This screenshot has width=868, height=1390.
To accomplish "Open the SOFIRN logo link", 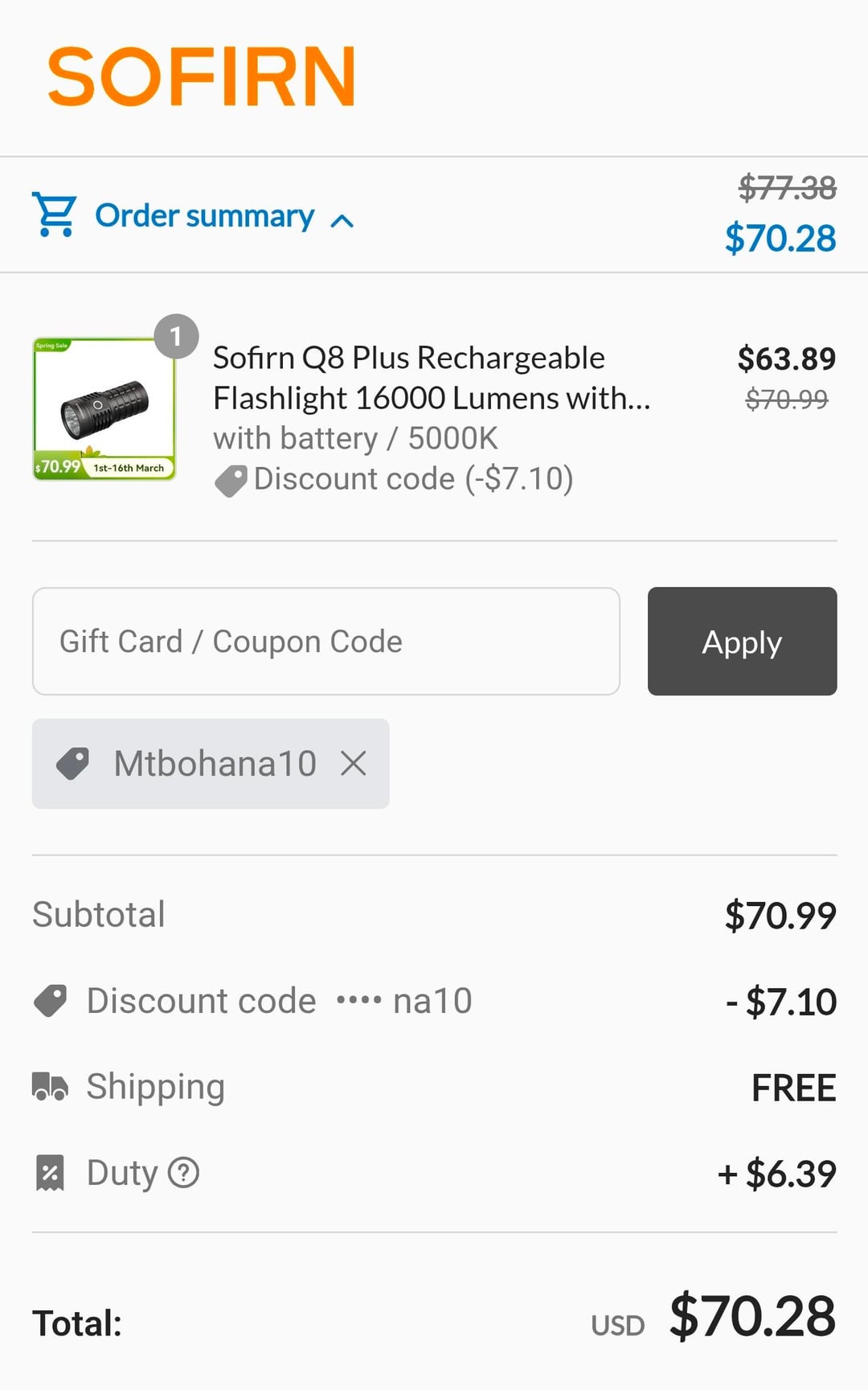I will 201,76.
